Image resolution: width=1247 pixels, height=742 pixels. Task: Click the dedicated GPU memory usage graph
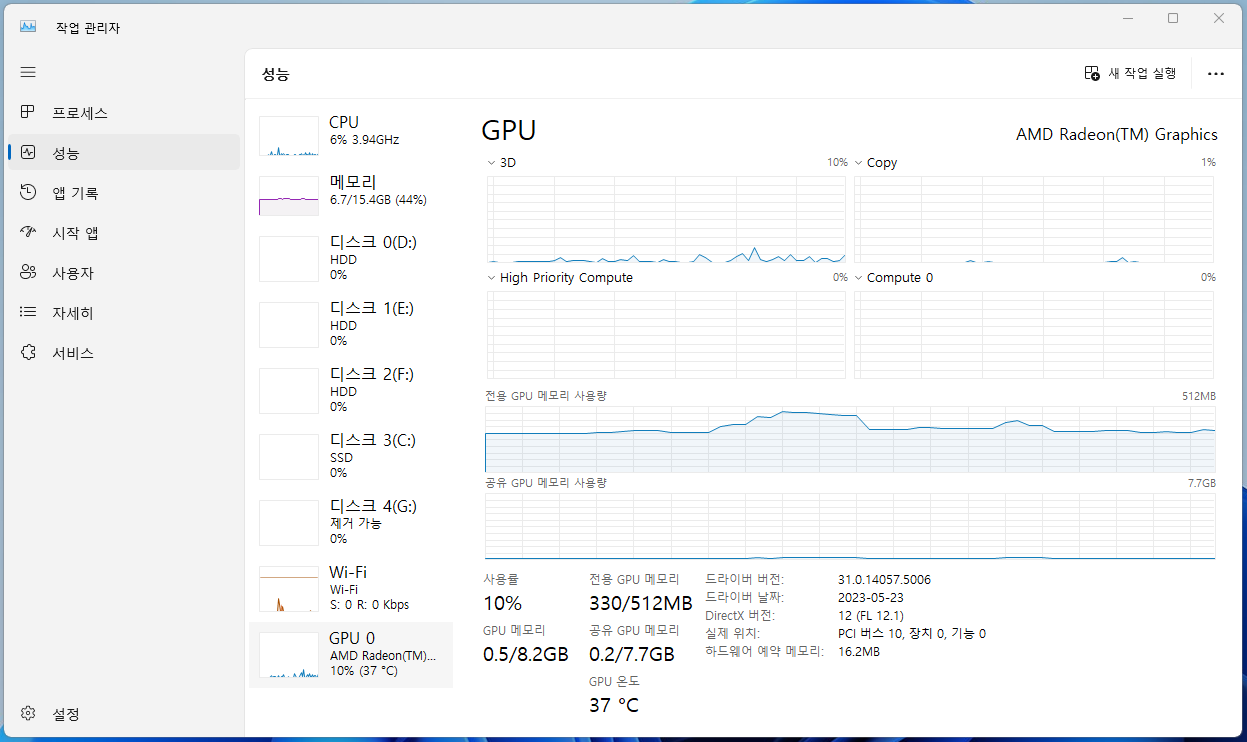click(x=850, y=435)
